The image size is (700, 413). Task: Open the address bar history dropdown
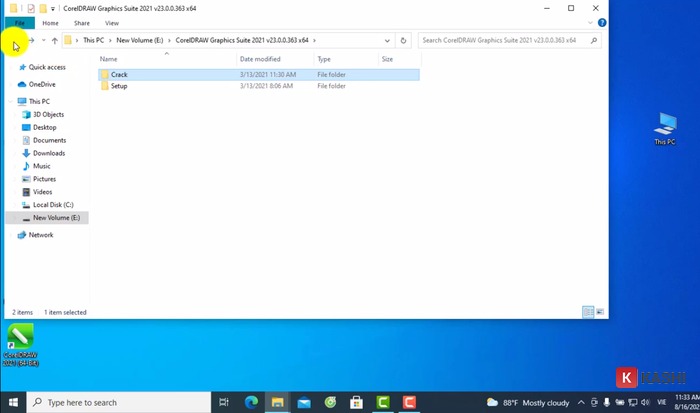coord(388,41)
